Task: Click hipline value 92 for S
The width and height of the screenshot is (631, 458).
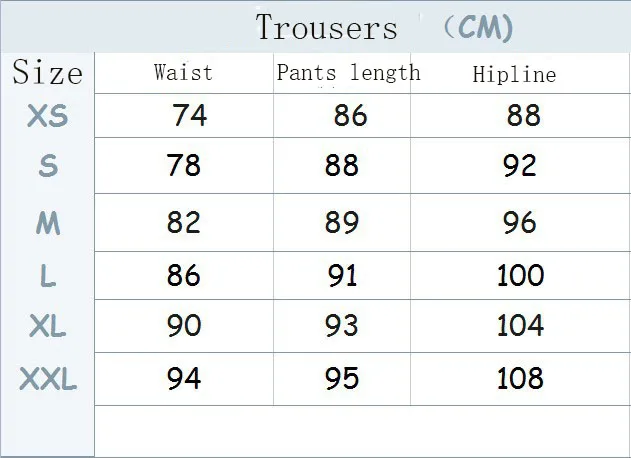Action: [x=520, y=165]
